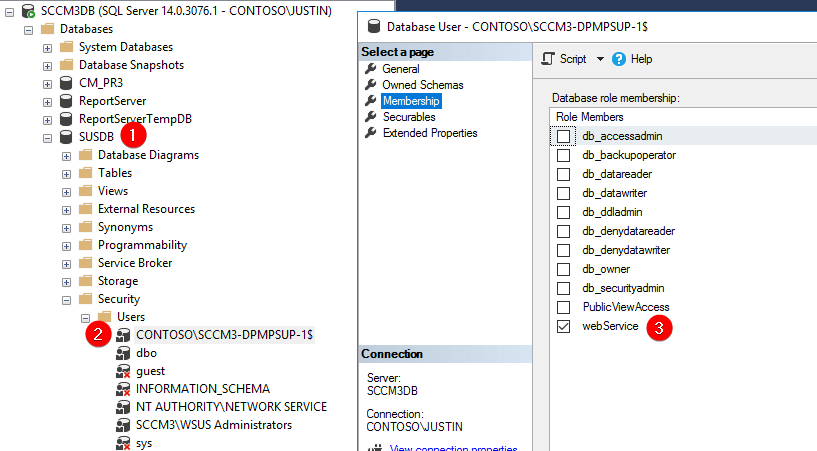817x451 pixels.
Task: Tick the db_ddladmin role checkbox
Action: pos(563,212)
